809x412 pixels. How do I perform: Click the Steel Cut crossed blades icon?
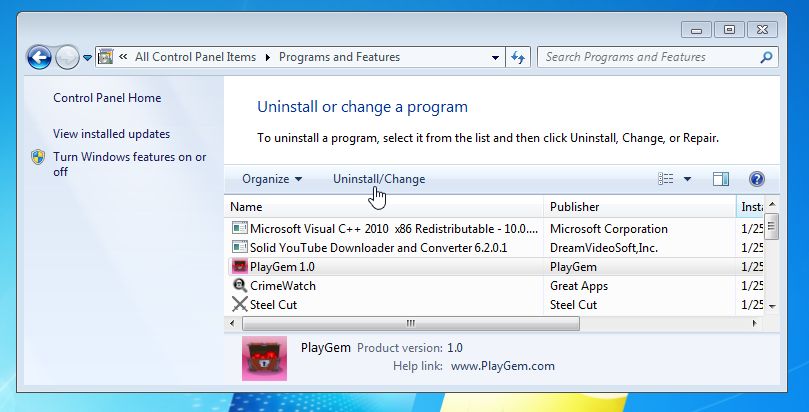point(239,304)
